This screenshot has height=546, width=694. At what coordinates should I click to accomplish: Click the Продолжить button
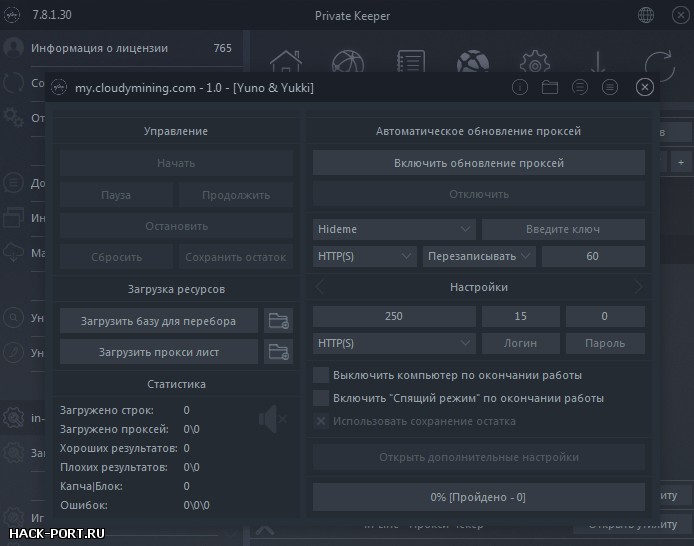coord(236,195)
